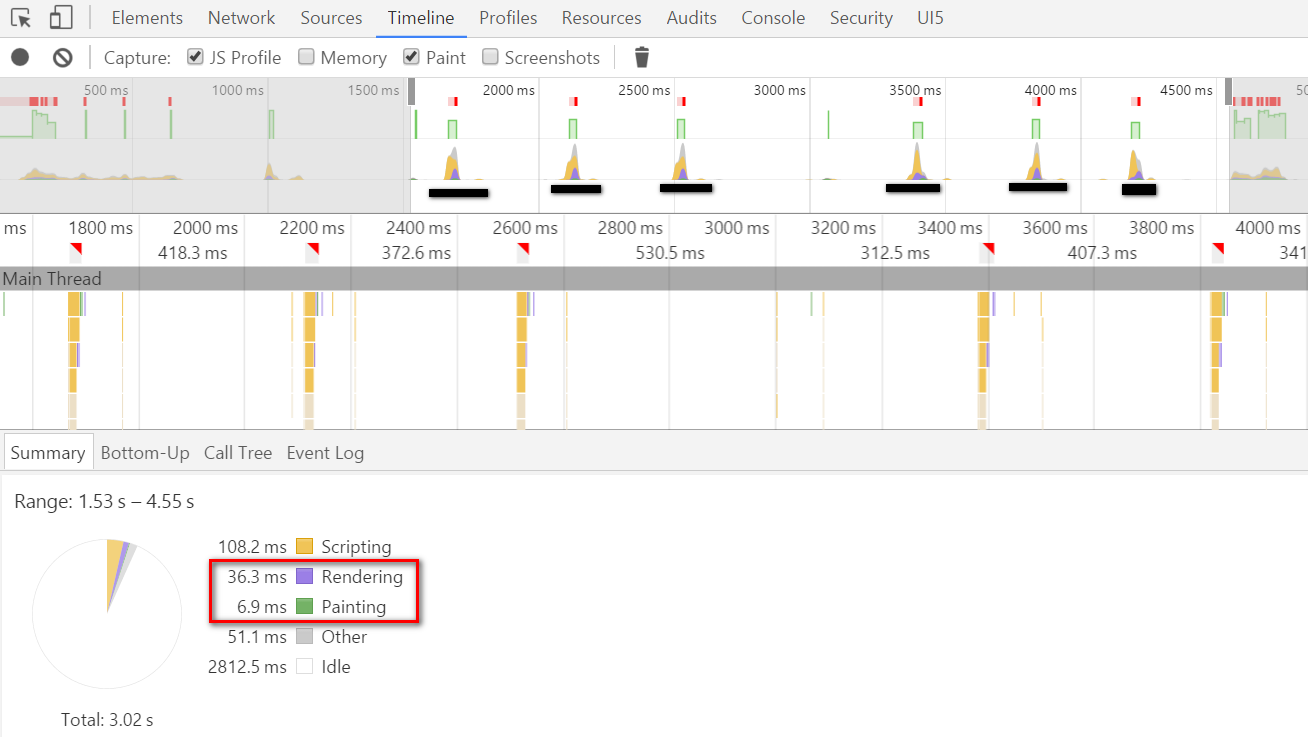Click the summary pie chart
Image resolution: width=1308 pixels, height=737 pixels.
[107, 613]
